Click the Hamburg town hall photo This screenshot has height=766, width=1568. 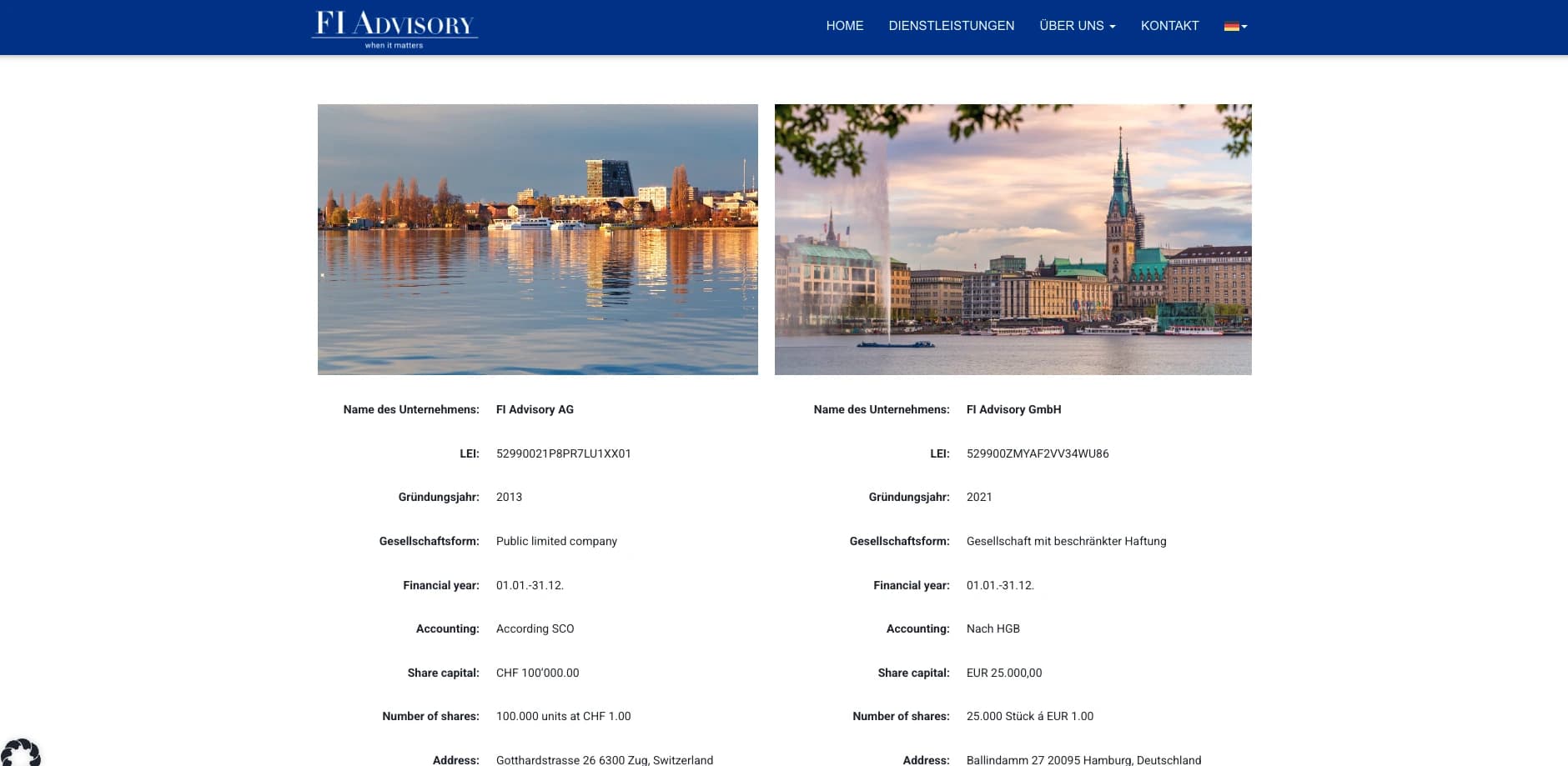pos(1013,239)
